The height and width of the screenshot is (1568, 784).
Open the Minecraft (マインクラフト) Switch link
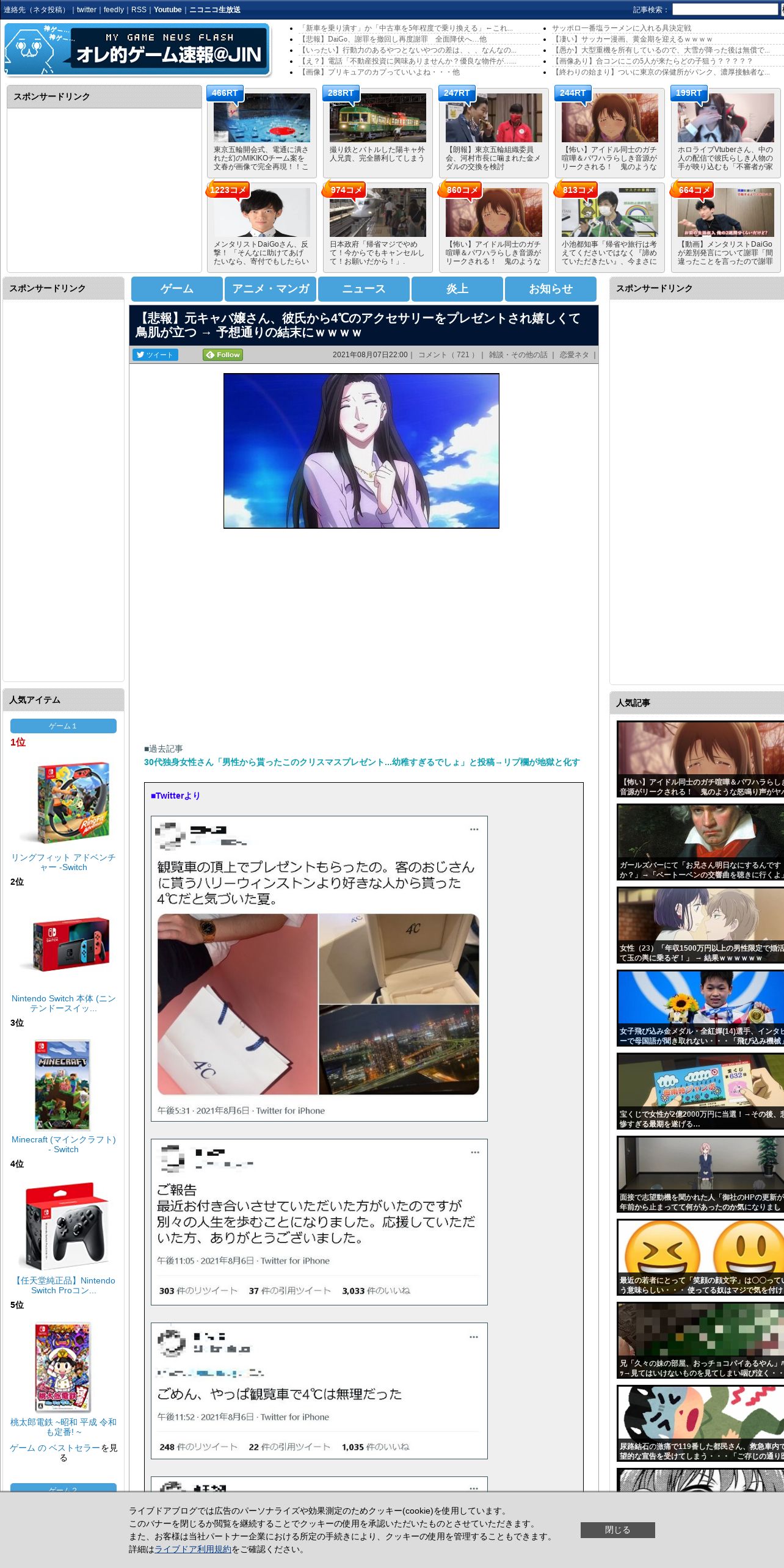point(64,1144)
